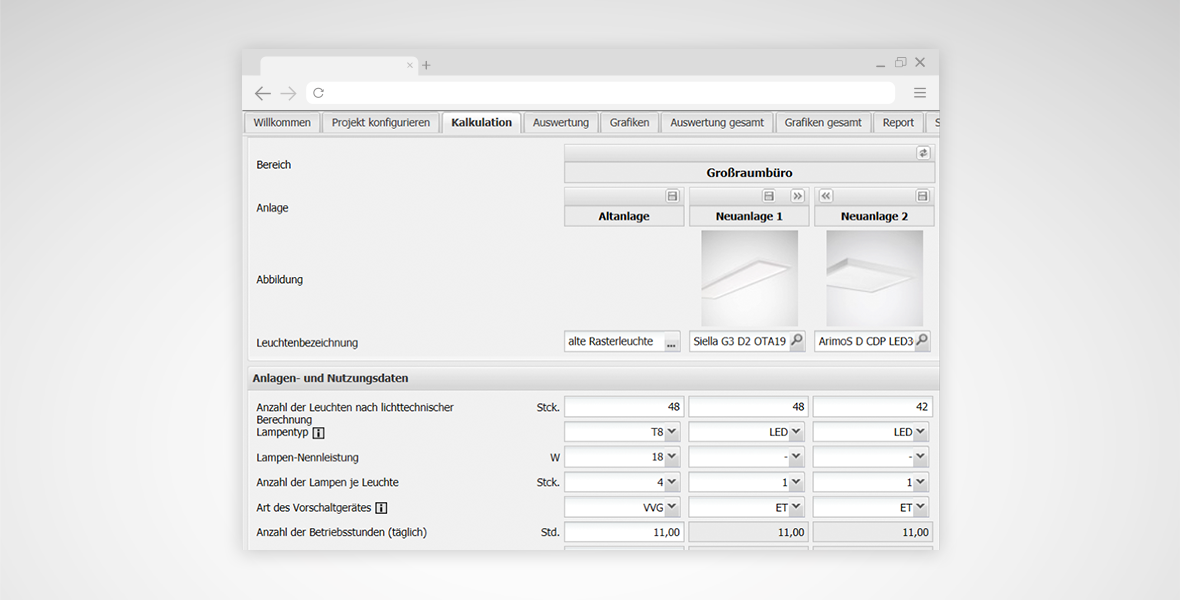The height and width of the screenshot is (600, 1180).
Task: Show info icon next to Lampentyp
Action: [318, 433]
